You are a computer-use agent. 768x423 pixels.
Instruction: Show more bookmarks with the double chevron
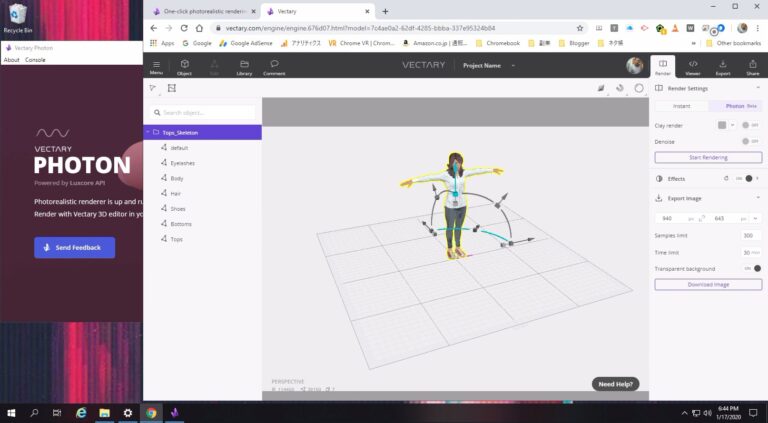pyautogui.click(x=694, y=43)
